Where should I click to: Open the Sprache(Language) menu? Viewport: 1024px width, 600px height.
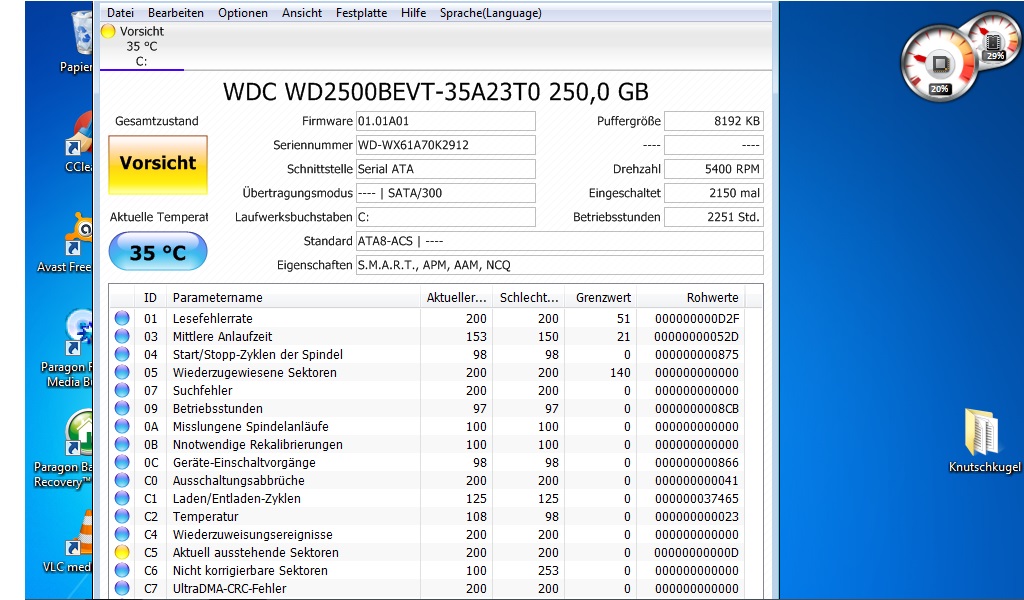(490, 12)
